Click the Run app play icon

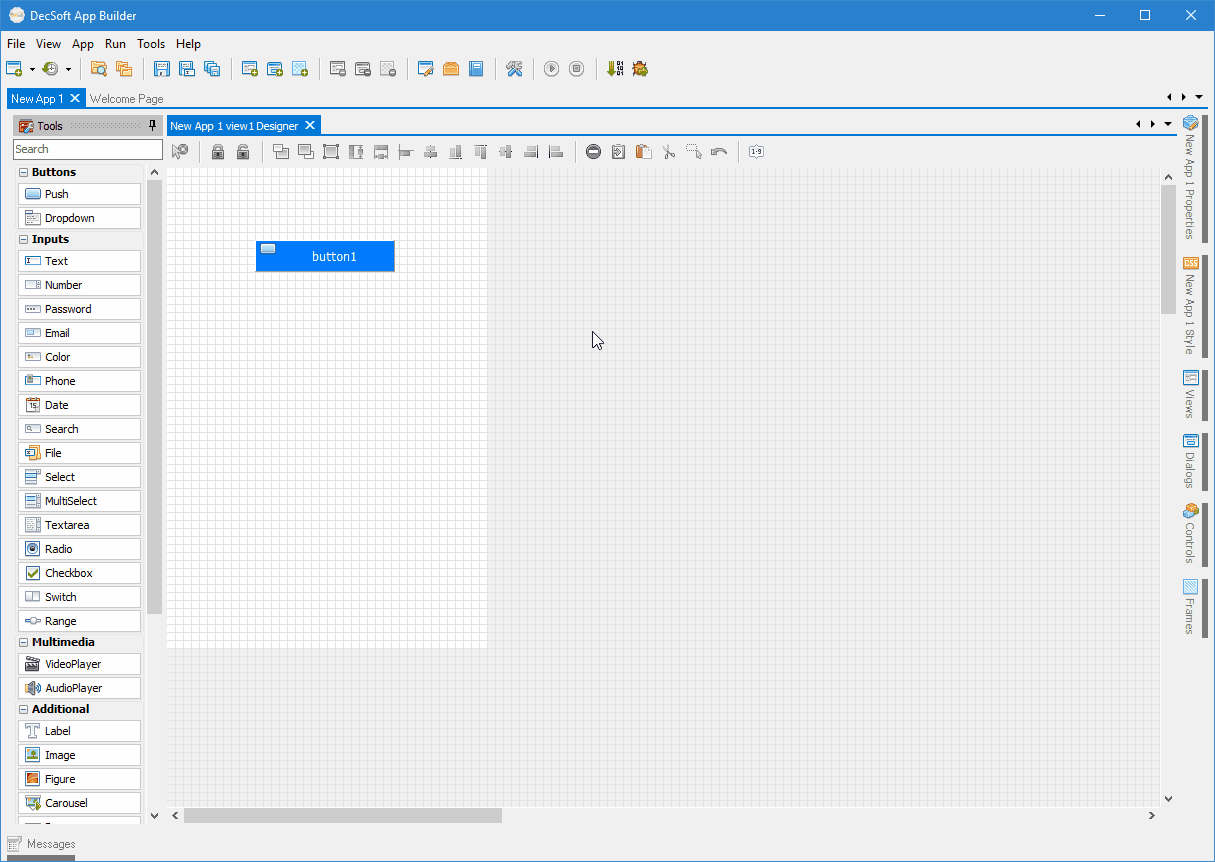pyautogui.click(x=551, y=69)
